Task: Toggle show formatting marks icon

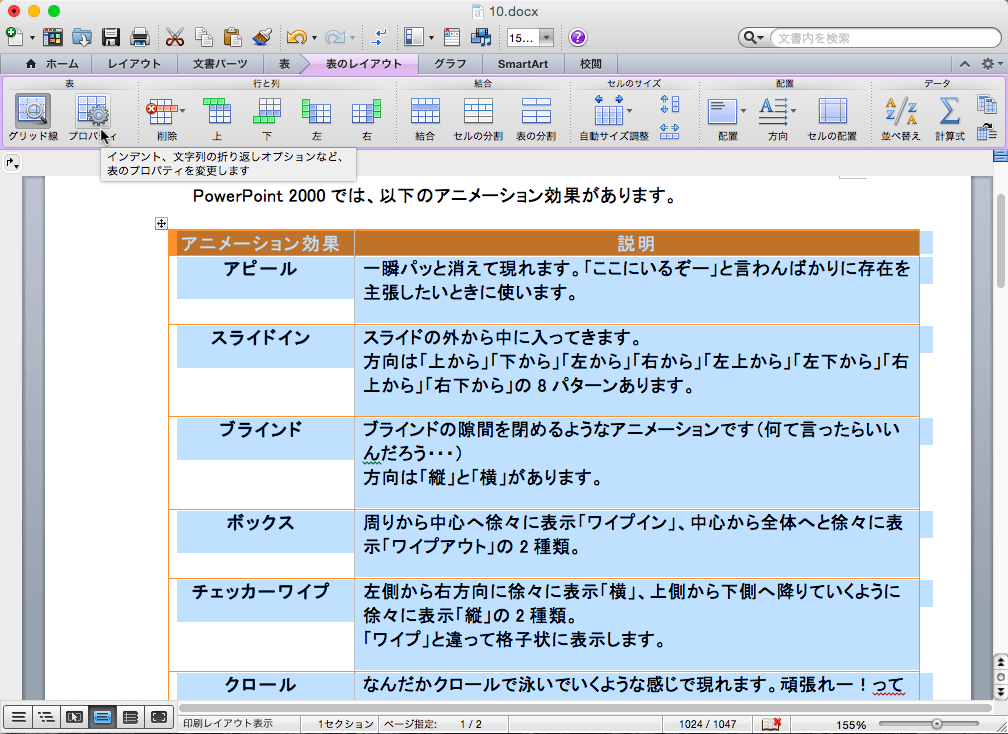Action: [379, 37]
